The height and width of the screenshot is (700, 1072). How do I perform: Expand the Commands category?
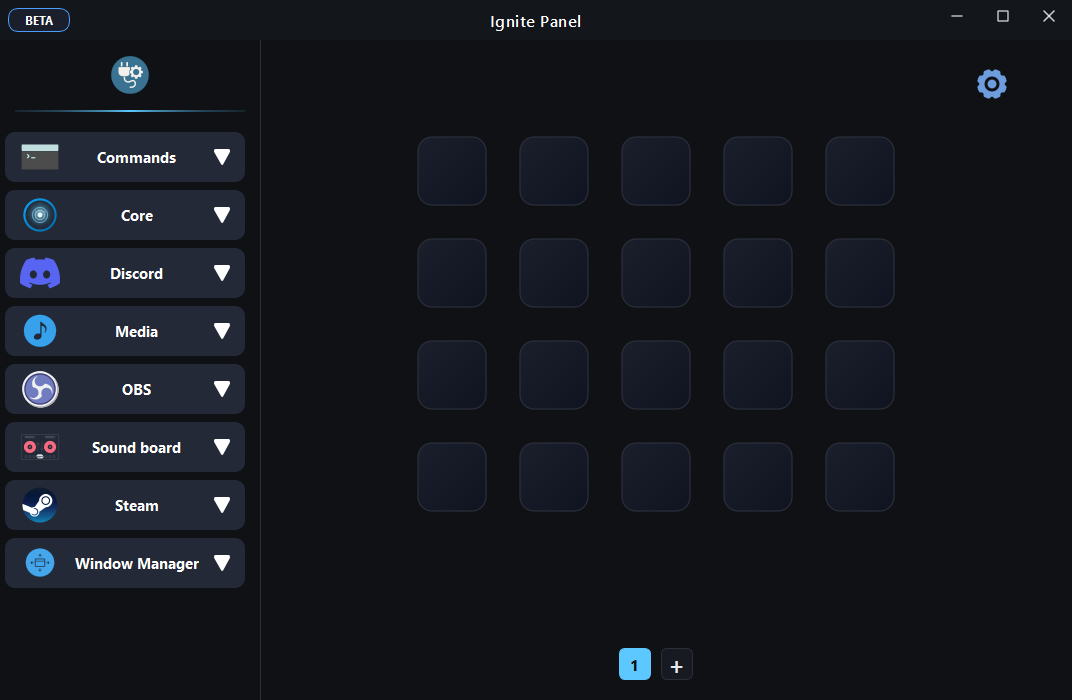click(x=222, y=157)
